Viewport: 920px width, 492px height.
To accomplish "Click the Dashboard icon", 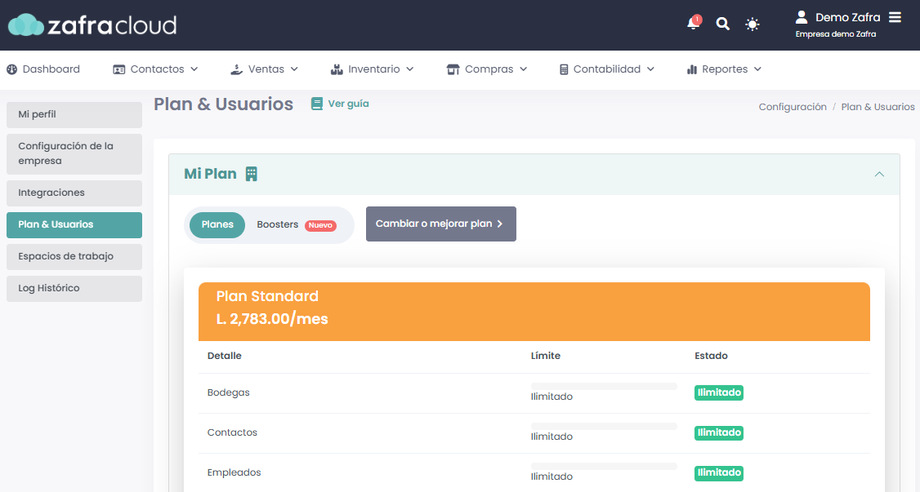I will point(12,69).
